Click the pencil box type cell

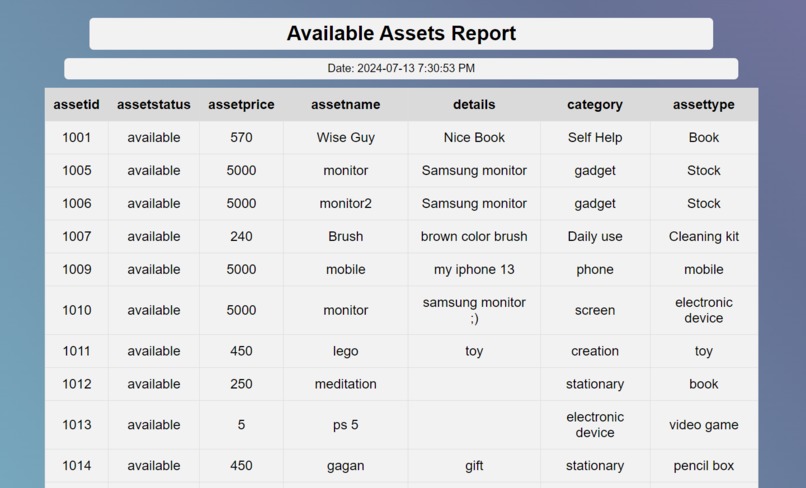704,466
